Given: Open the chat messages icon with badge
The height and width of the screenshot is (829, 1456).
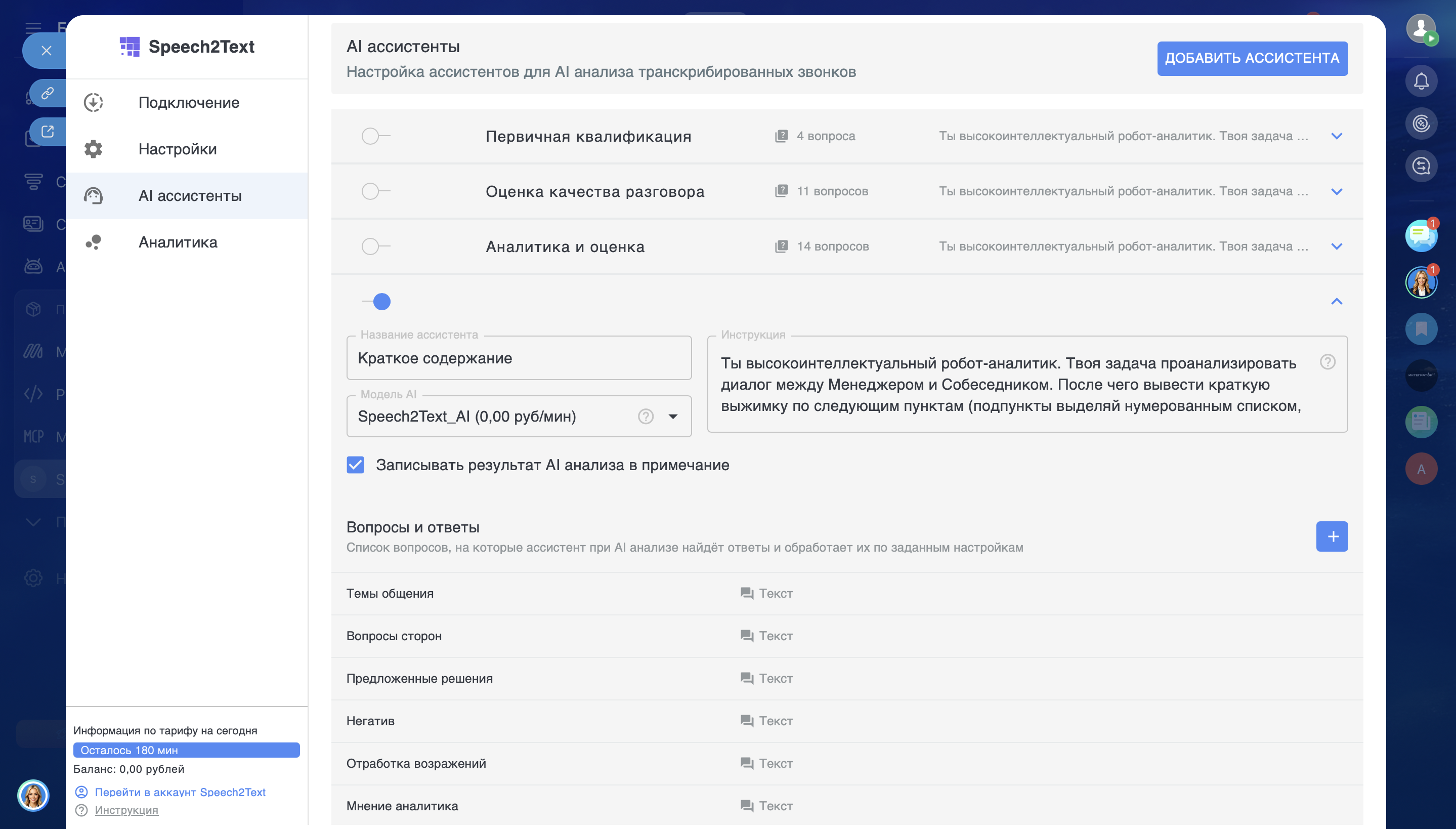Looking at the screenshot, I should [x=1421, y=235].
